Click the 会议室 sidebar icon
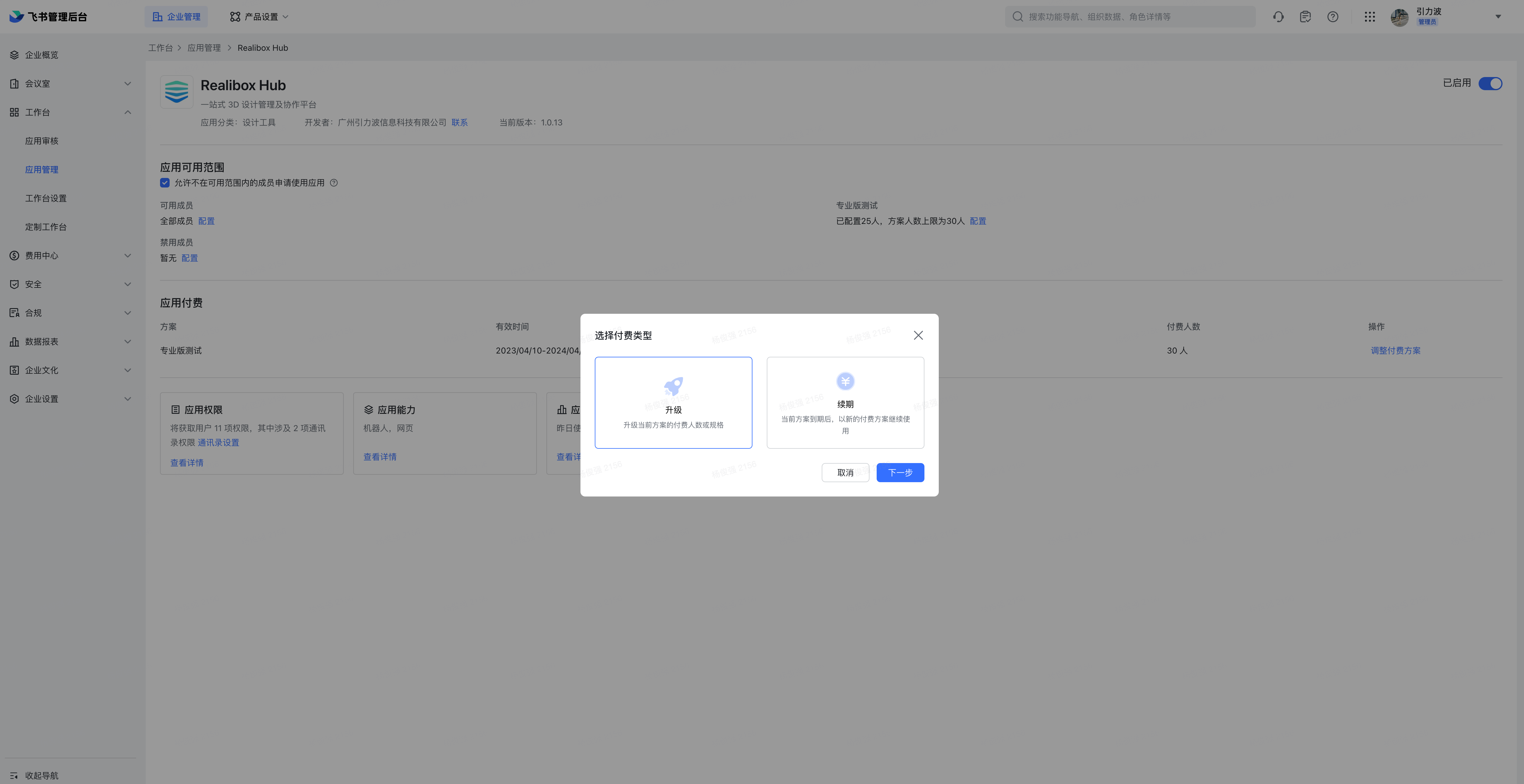Screen dimensions: 1524x784 tap(14, 83)
